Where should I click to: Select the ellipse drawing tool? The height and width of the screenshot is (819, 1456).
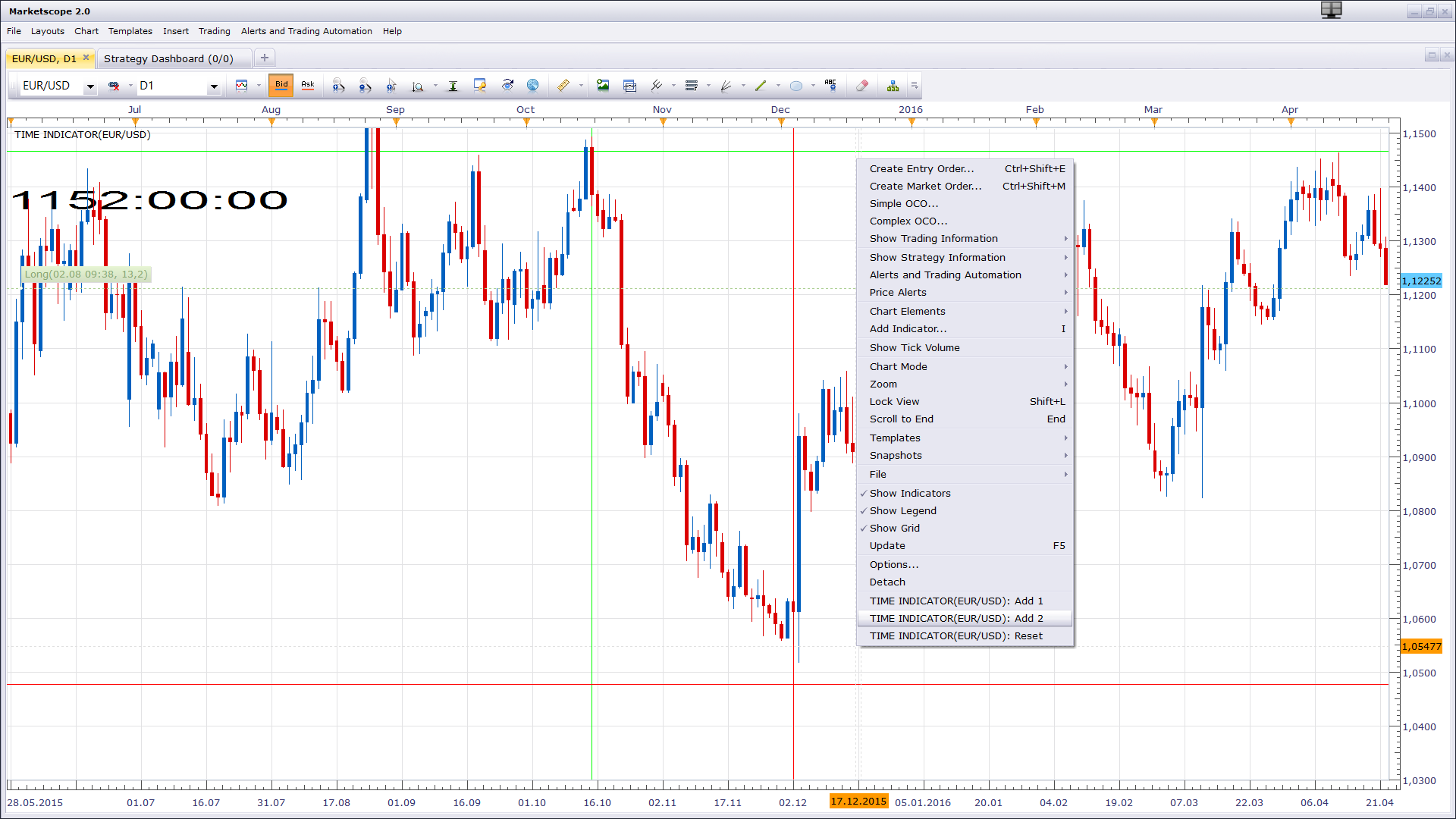tap(795, 86)
